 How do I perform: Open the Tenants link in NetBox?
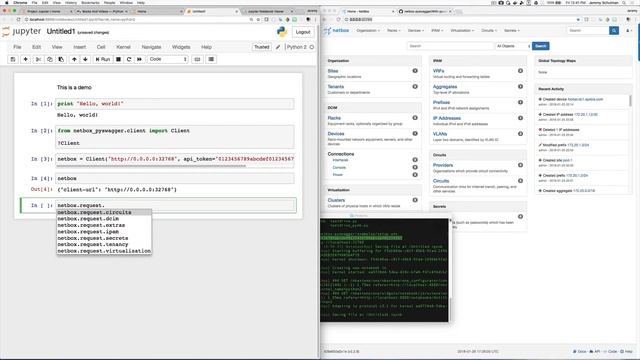pos(336,87)
